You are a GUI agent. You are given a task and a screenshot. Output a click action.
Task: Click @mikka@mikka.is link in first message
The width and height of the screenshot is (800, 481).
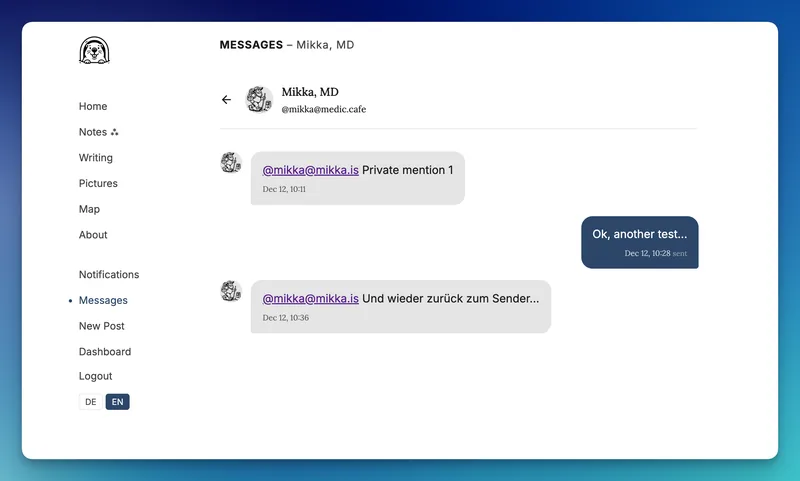[310, 170]
